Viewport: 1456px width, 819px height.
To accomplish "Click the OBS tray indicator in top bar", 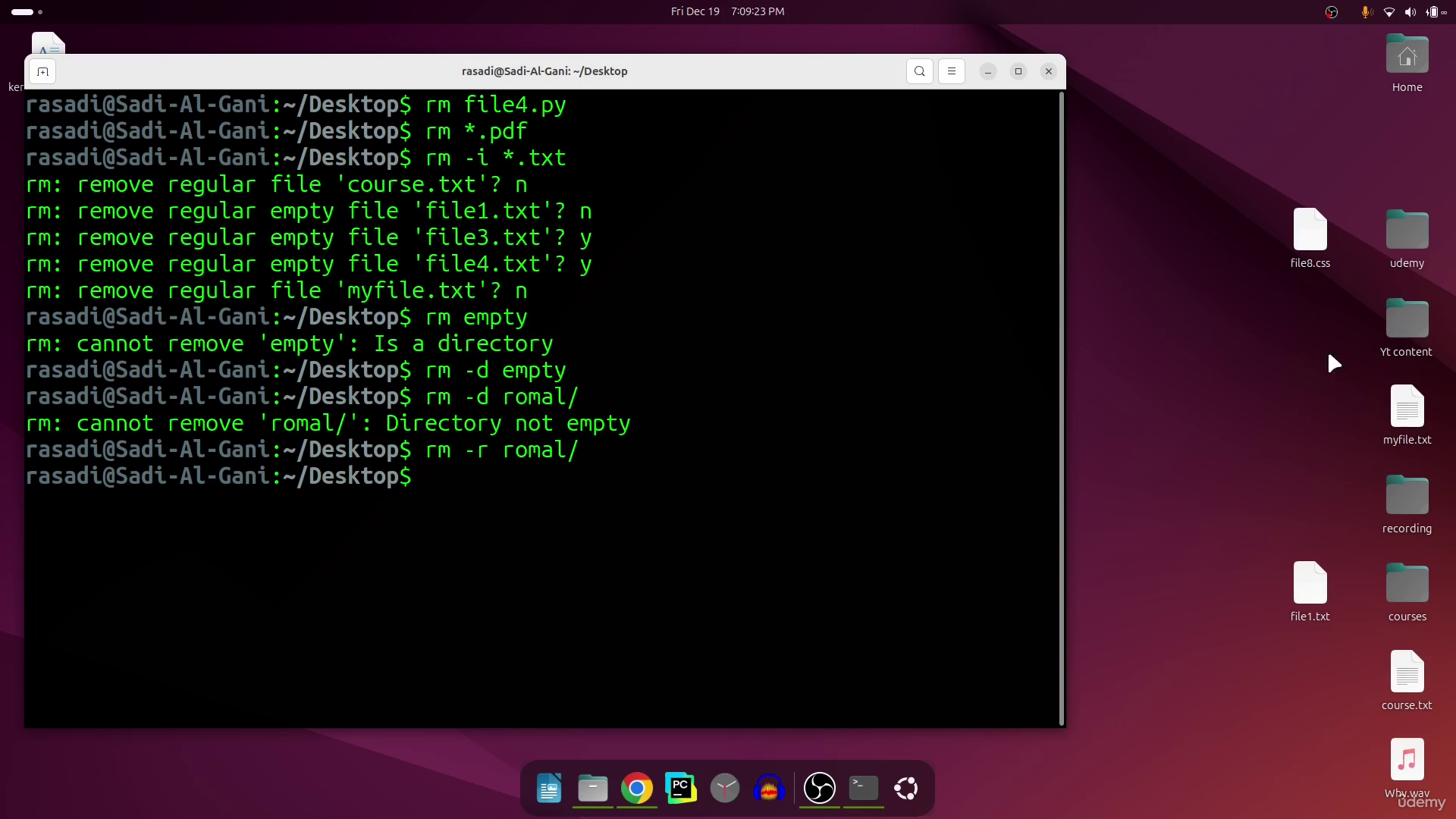I will [1332, 11].
